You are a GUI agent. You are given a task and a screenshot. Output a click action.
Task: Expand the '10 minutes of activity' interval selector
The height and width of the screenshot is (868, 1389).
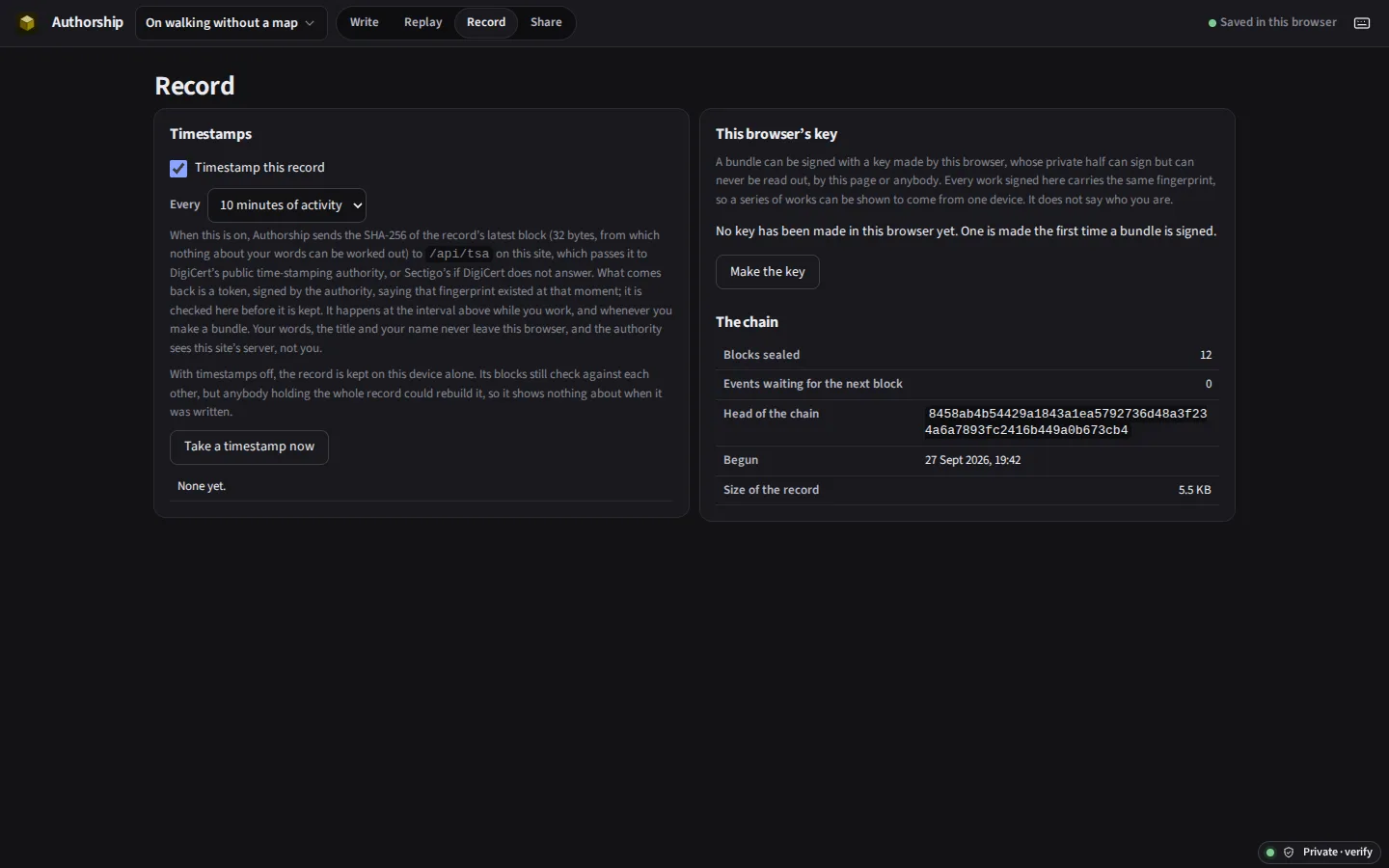(x=286, y=205)
